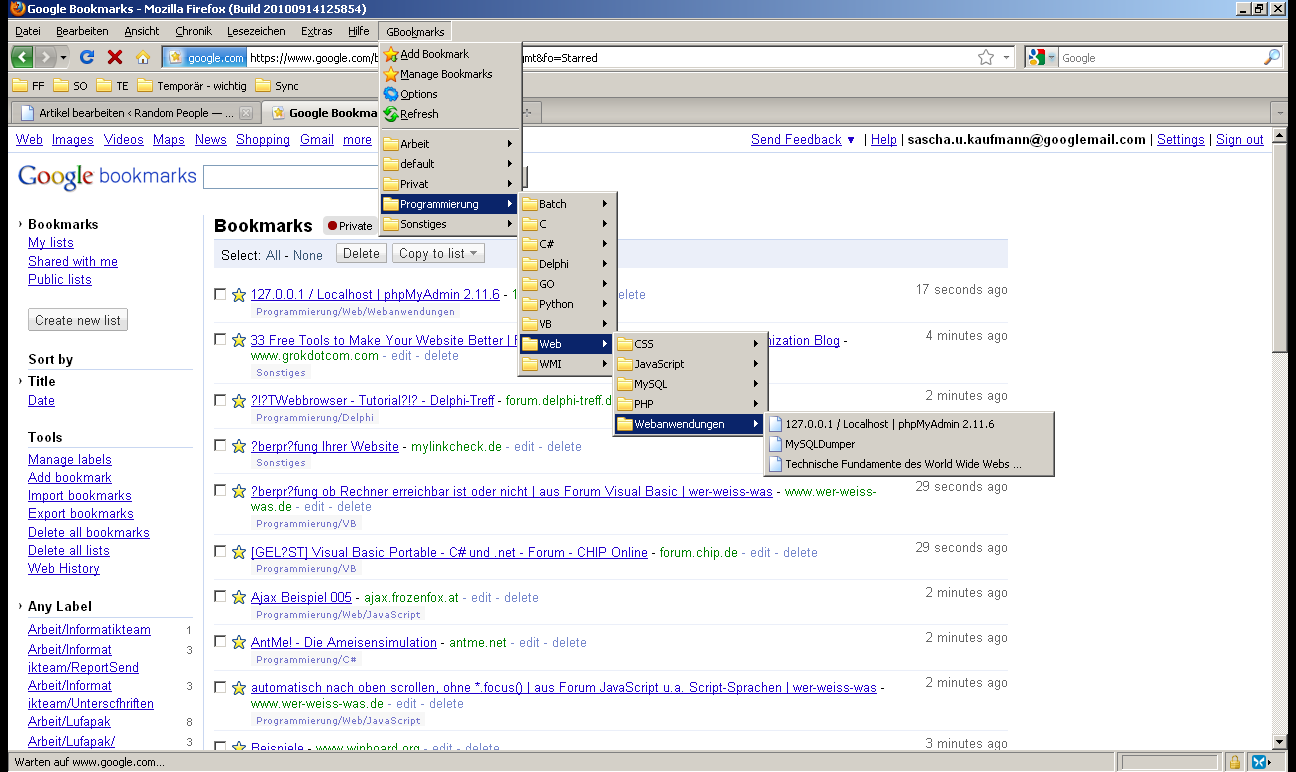
Task: Click the 'Create new list' button
Action: tap(78, 320)
